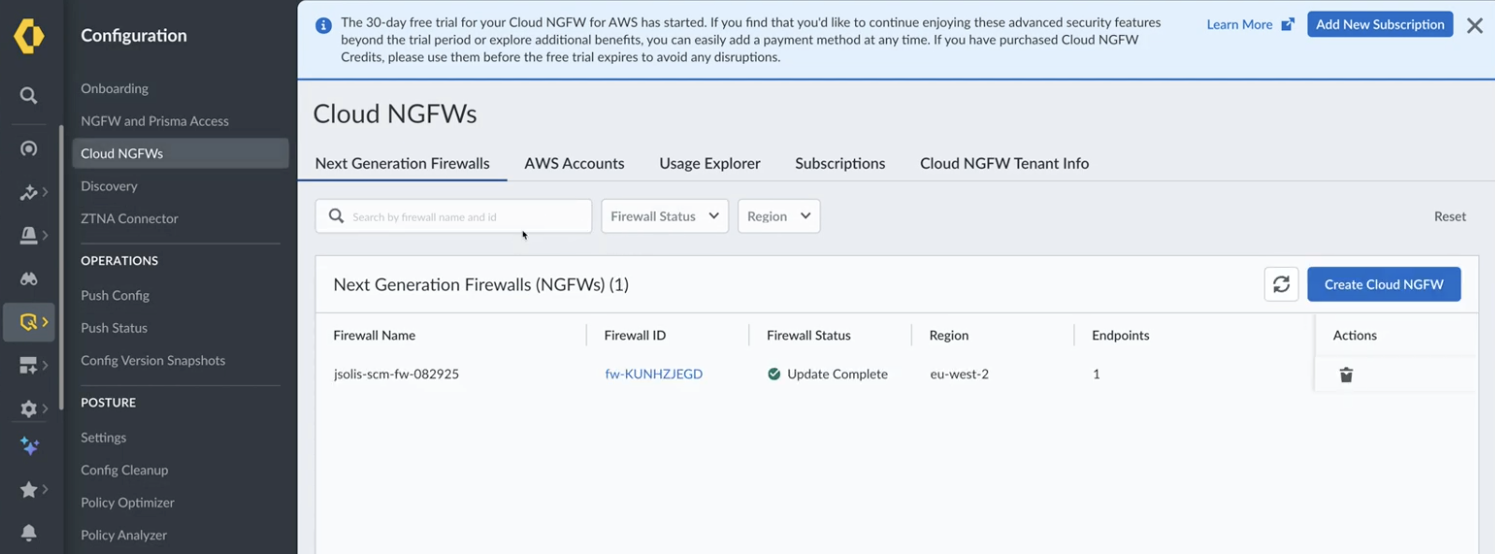The height and width of the screenshot is (554, 1495).
Task: Delete firewall jsolis-scm-fw-082925 via trash icon
Action: click(x=1346, y=375)
